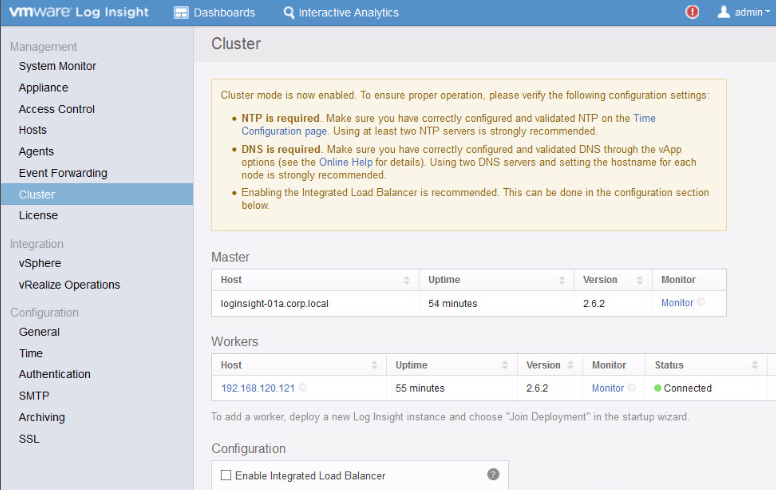Open worker host 192.168.120.121 link
This screenshot has height=490, width=776.
click(258, 389)
